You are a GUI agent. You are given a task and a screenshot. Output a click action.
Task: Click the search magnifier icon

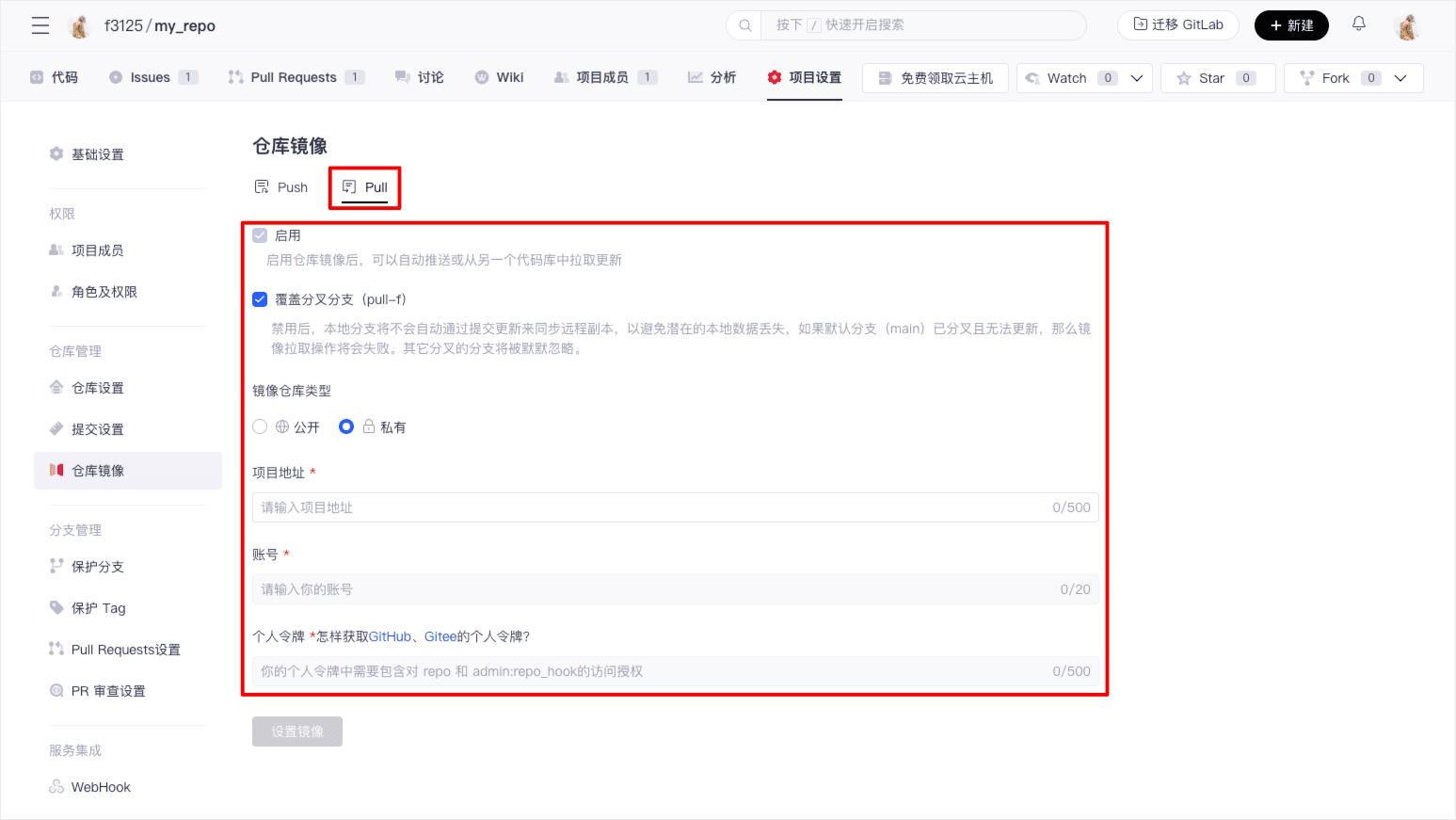745,25
